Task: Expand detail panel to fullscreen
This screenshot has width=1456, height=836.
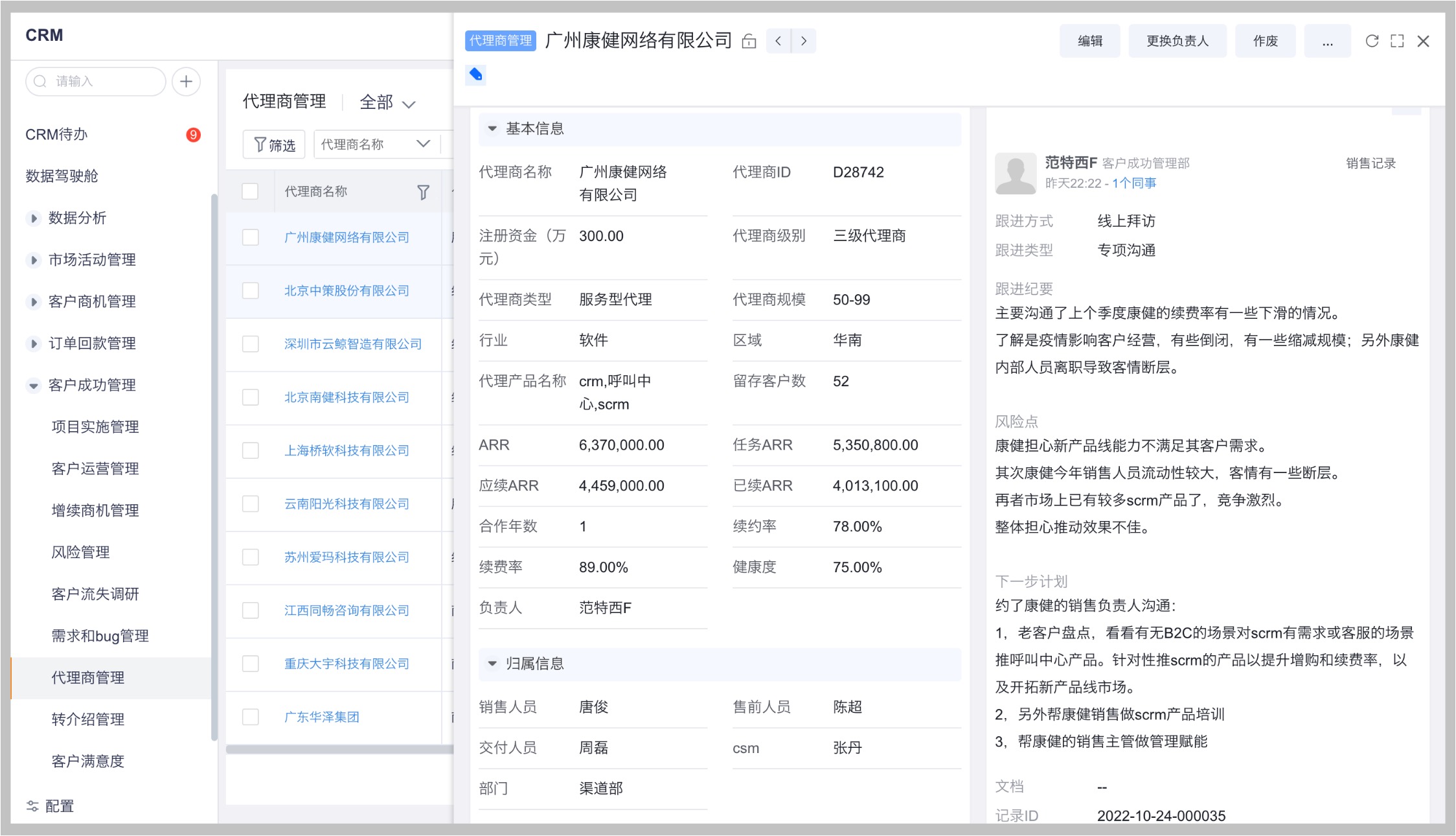Action: tap(1397, 41)
